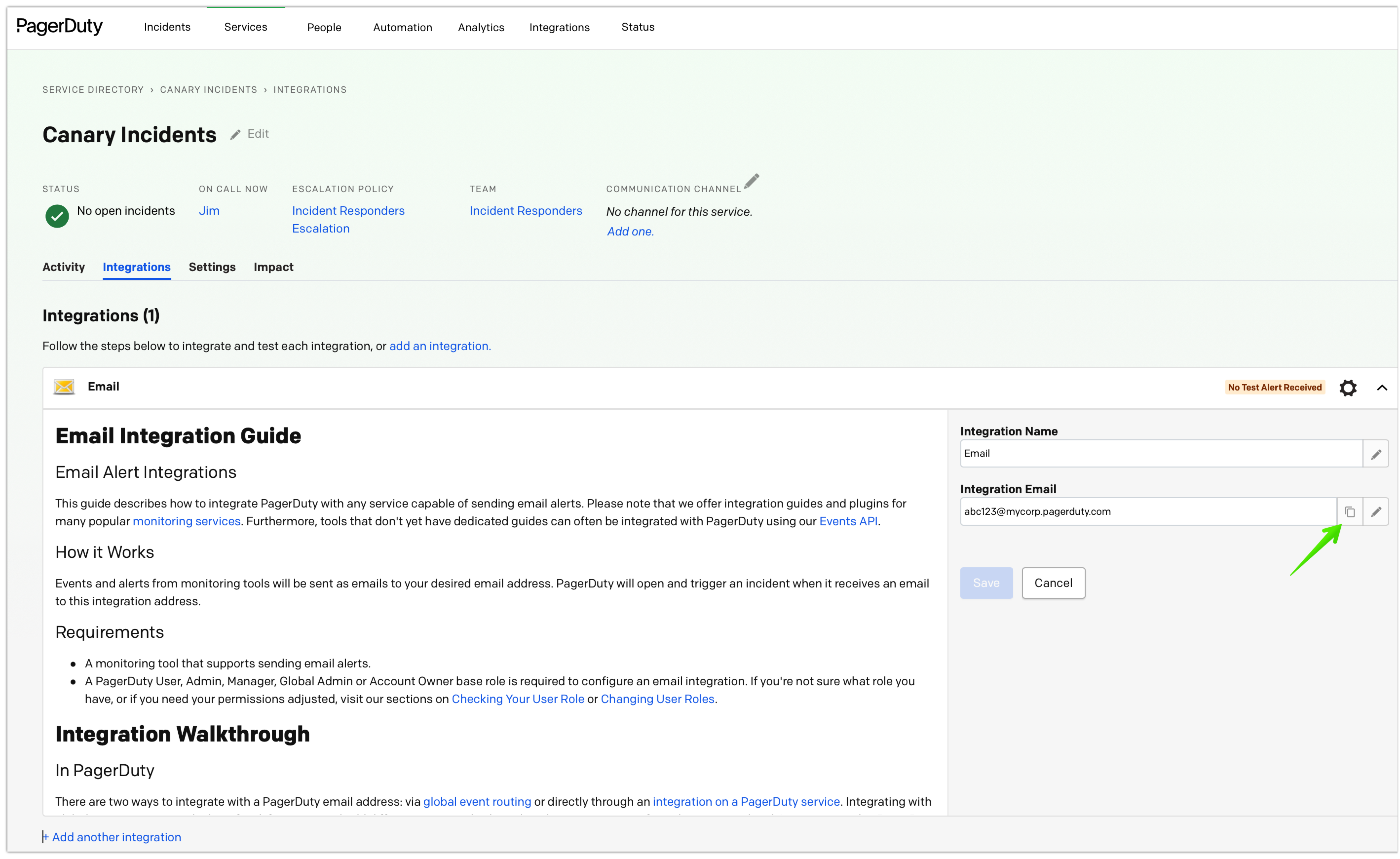
Task: Open the Events API link
Action: coord(848,521)
